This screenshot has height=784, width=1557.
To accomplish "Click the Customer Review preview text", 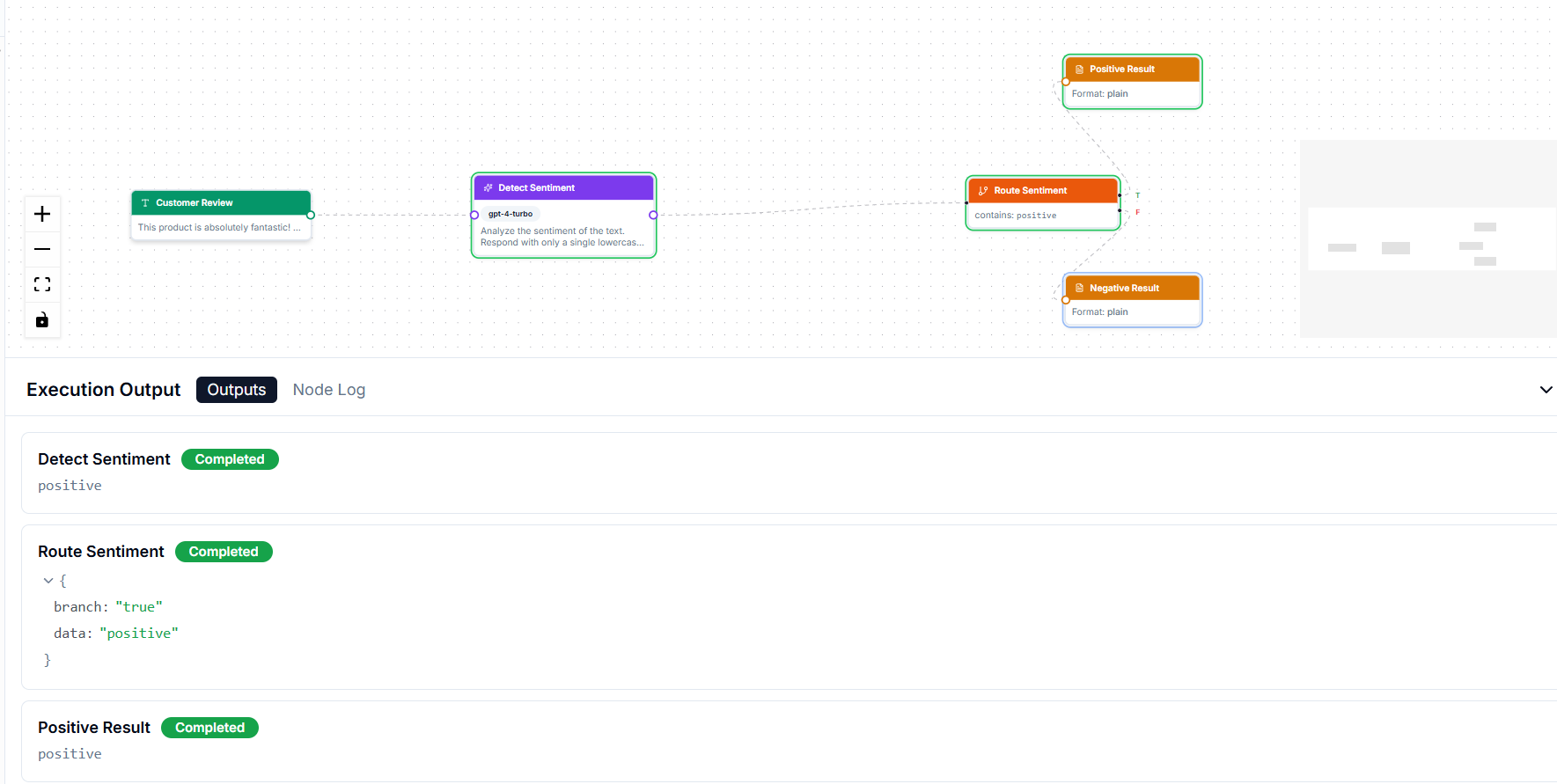I will pyautogui.click(x=219, y=227).
